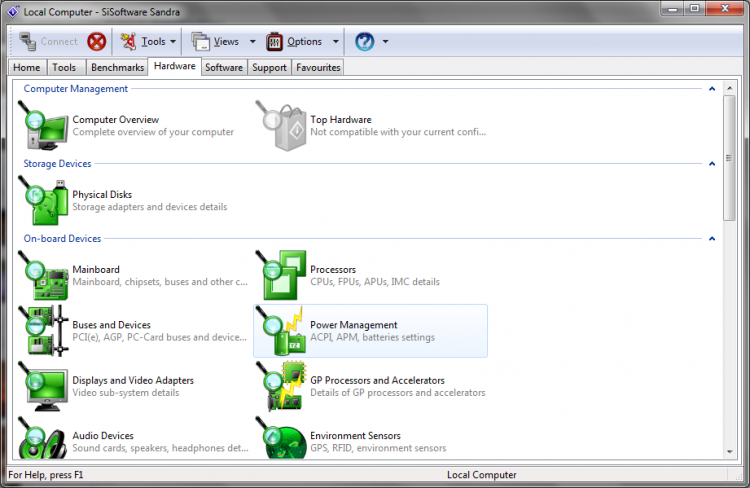750x488 pixels.
Task: Expand the Options dropdown arrow
Action: (336, 42)
